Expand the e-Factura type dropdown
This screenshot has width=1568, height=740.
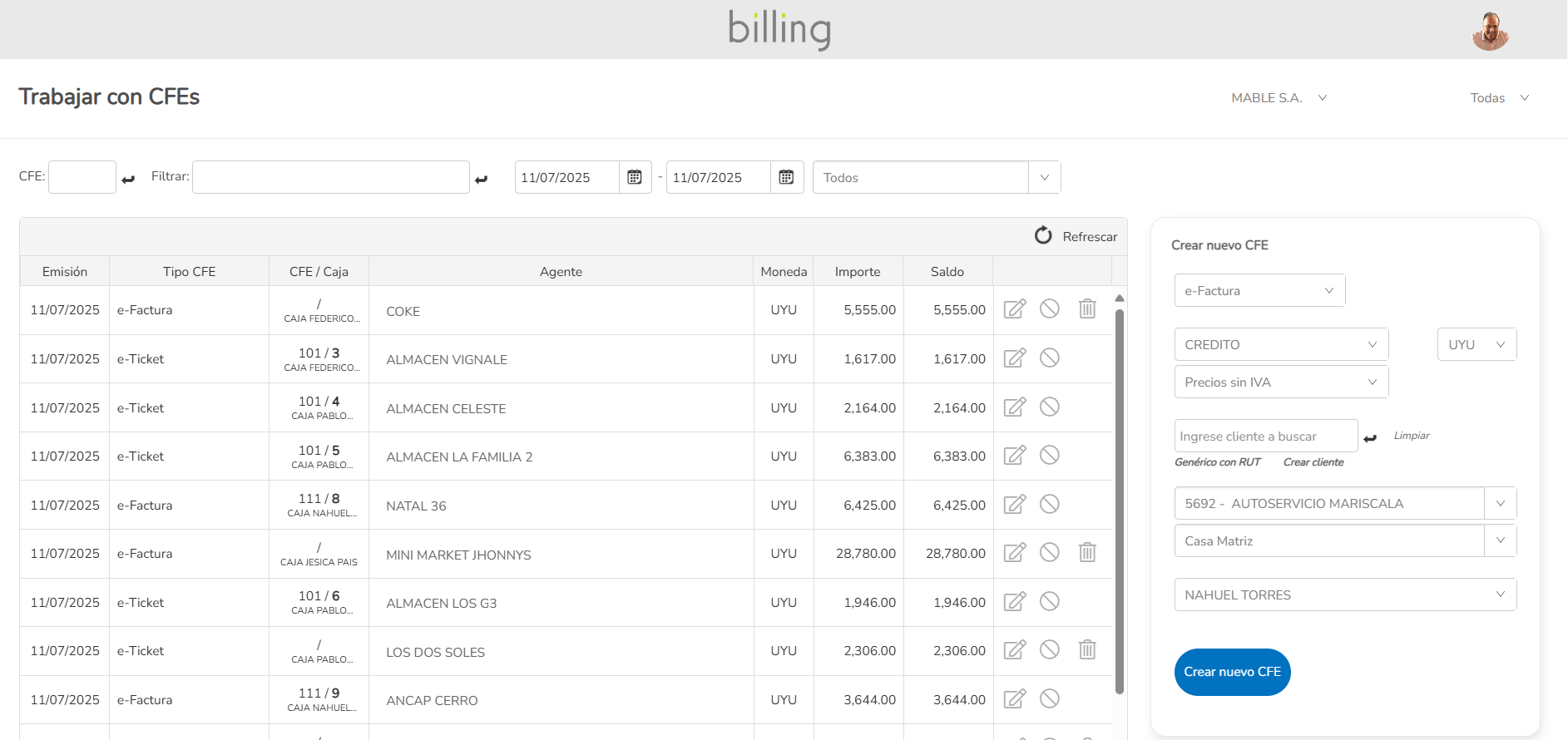coord(1259,291)
